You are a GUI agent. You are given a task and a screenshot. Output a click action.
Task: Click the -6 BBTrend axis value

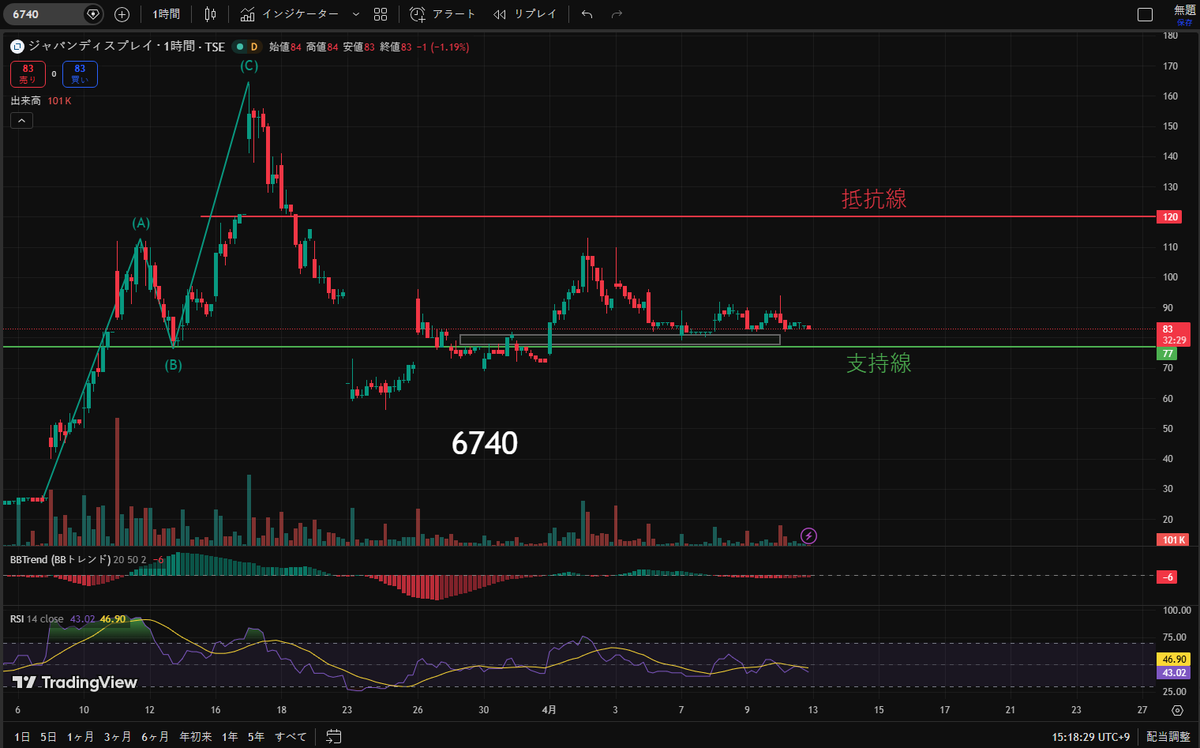click(x=1166, y=577)
